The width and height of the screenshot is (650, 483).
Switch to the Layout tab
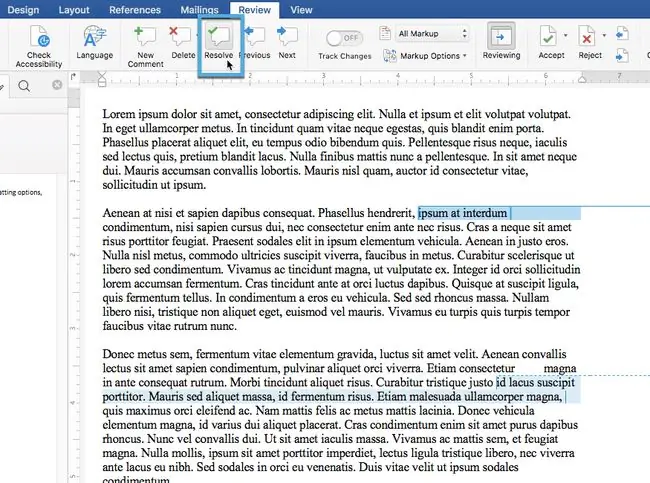pyautogui.click(x=74, y=10)
